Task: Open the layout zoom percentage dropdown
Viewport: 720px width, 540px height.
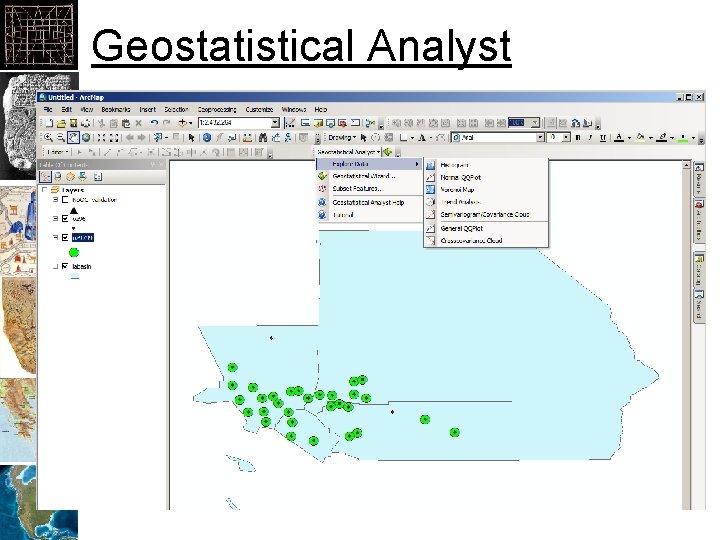Action: point(535,123)
